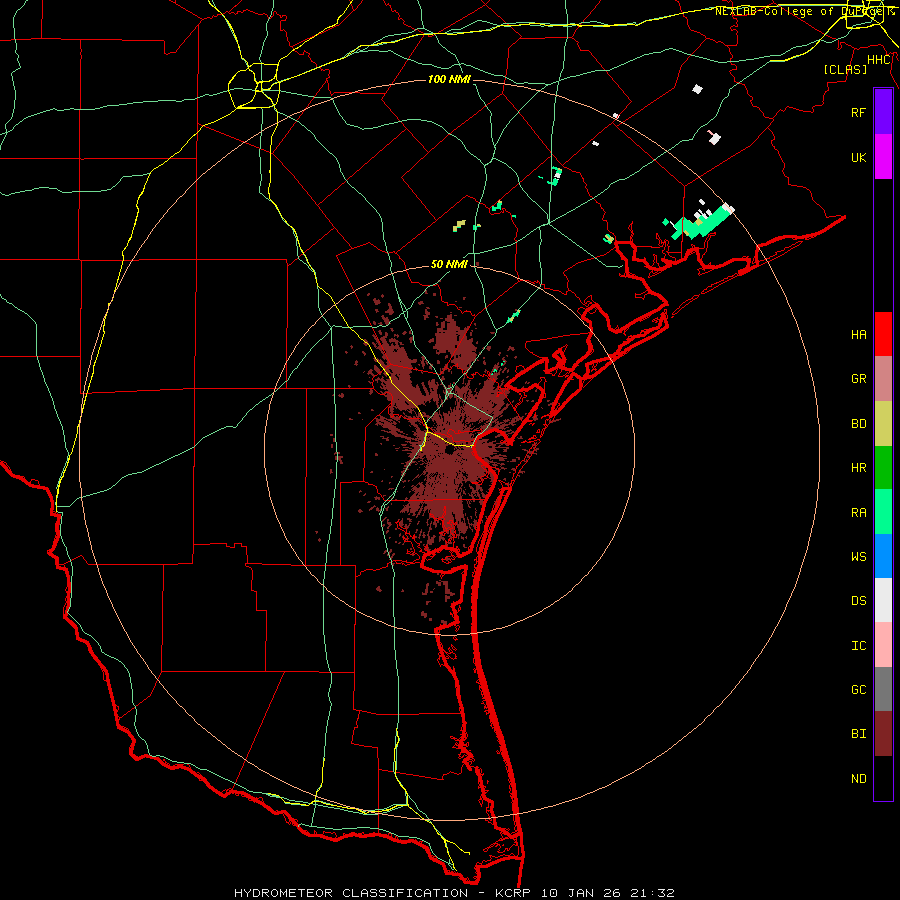Viewport: 900px width, 900px height.
Task: Pick the red HA color swatch
Action: [x=883, y=334]
